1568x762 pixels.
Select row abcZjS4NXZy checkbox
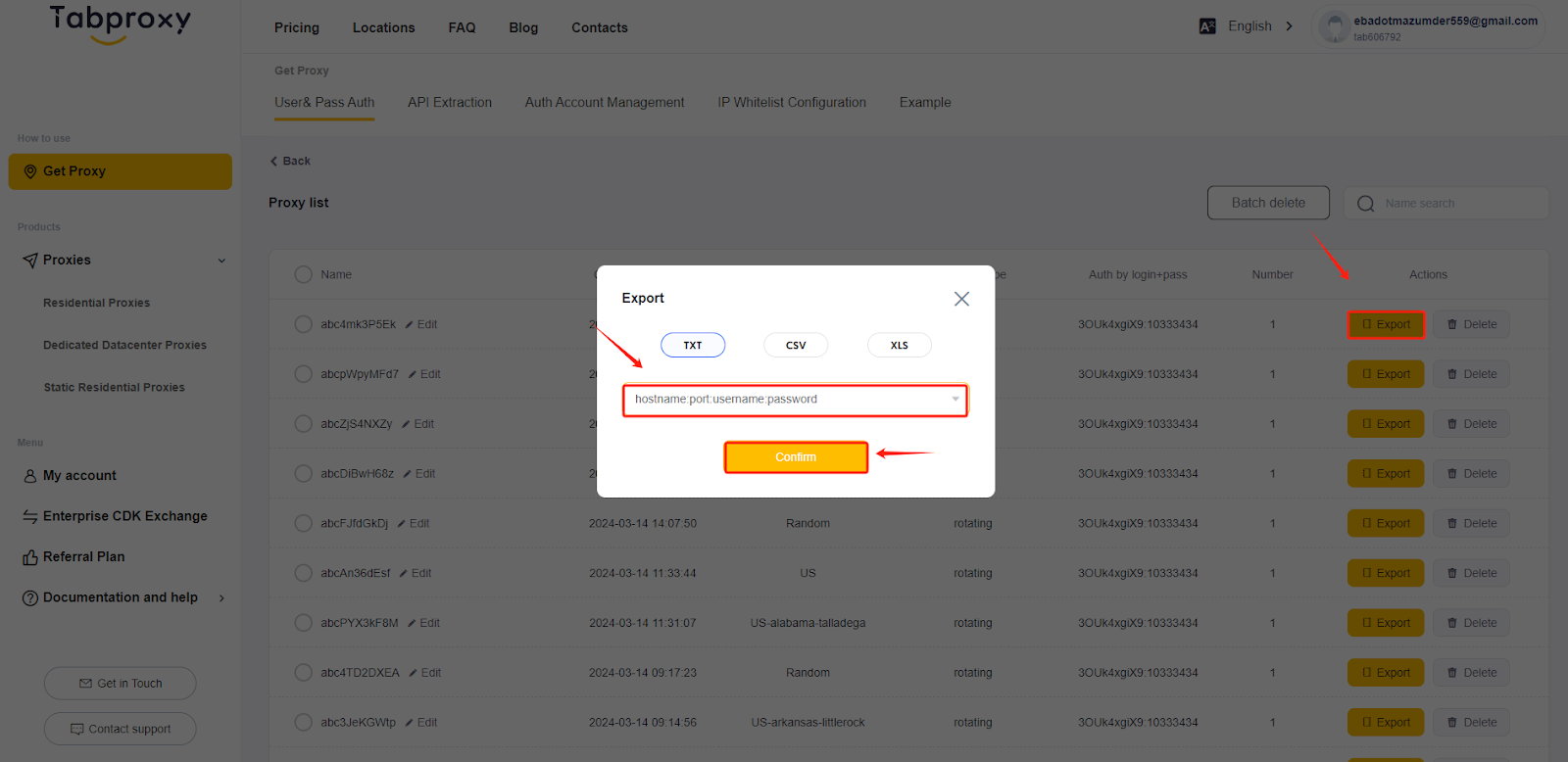[x=304, y=424]
